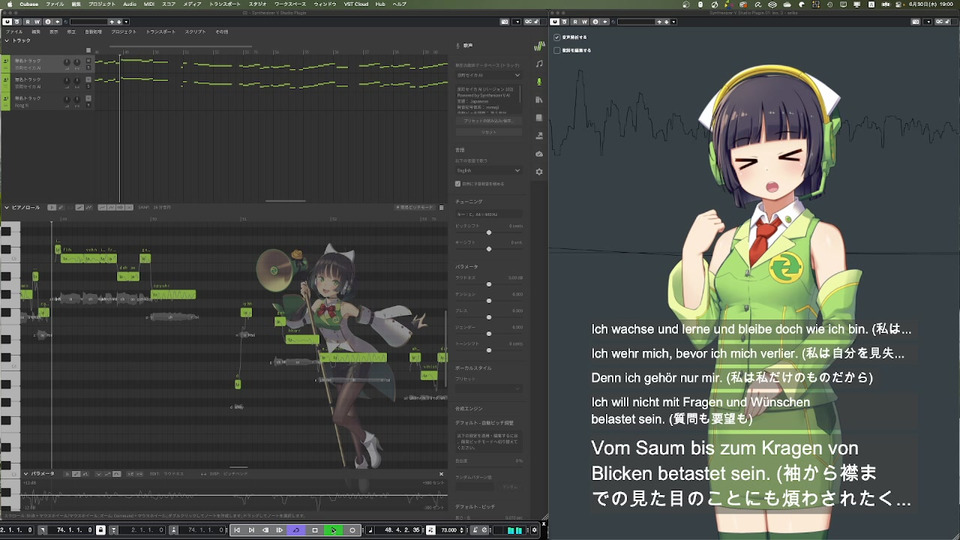Adjust the ピッチシフト slider
The width and height of the screenshot is (960, 540).
point(489,233)
